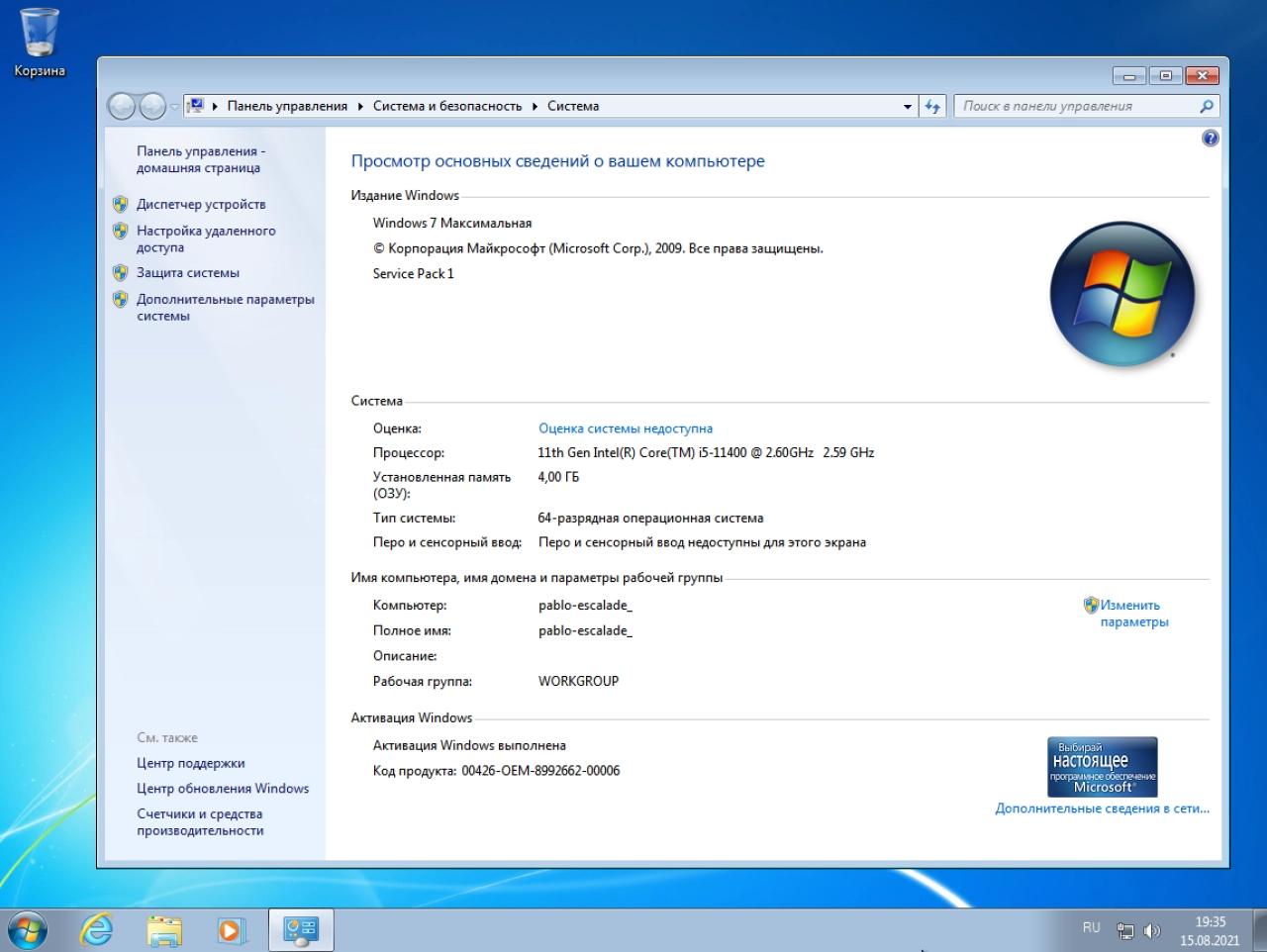Screen dimensions: 1267x952
Task: Select 'Активация Windows выполнена' text
Action: point(469,745)
